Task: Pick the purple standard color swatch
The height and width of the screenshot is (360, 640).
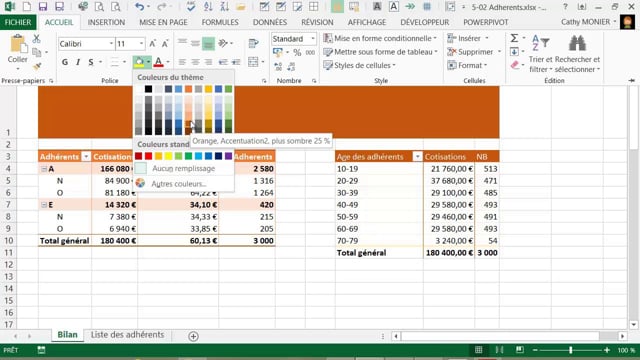Action: pyautogui.click(x=229, y=156)
